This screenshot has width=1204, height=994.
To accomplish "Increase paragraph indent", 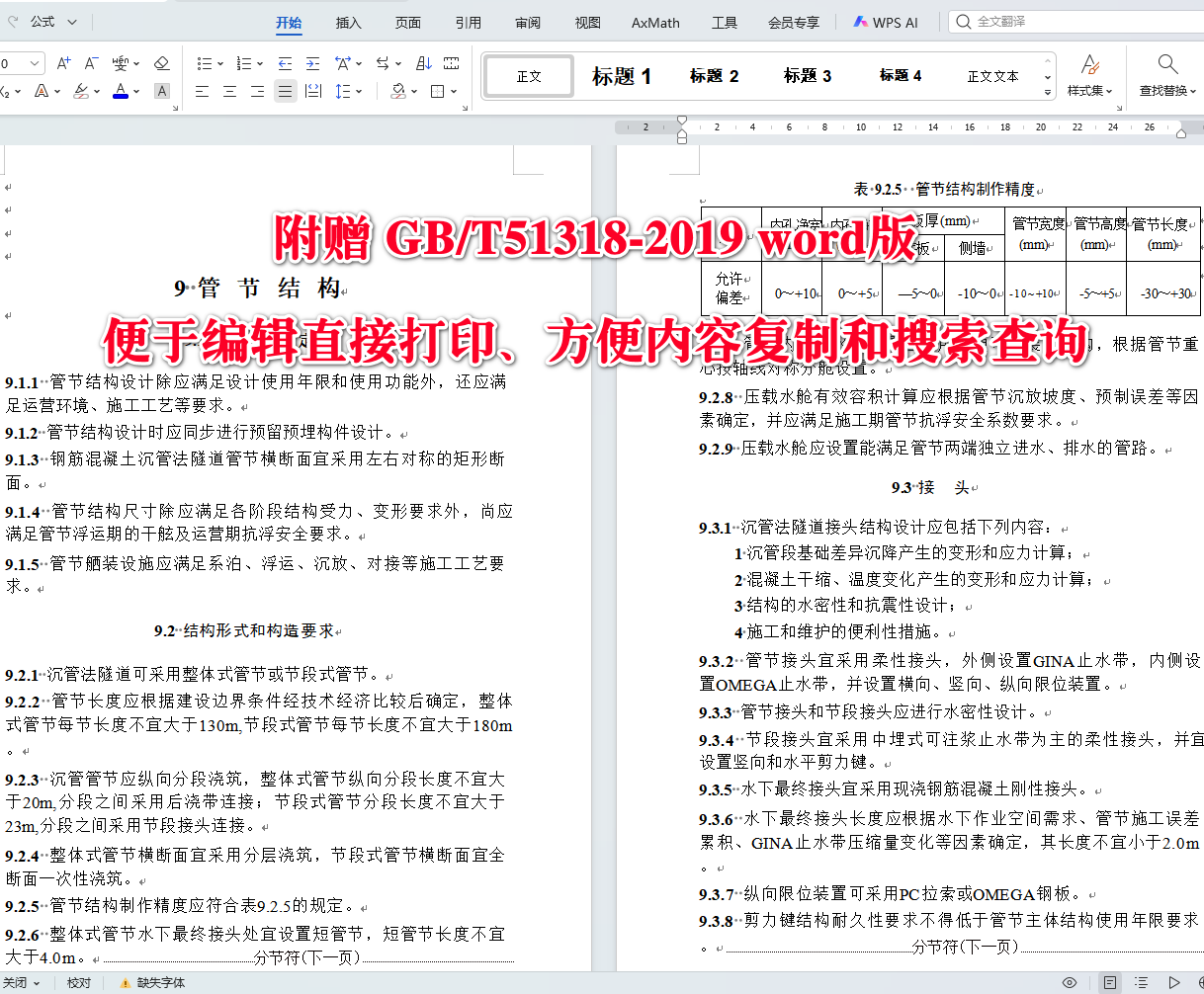I will coord(311,61).
